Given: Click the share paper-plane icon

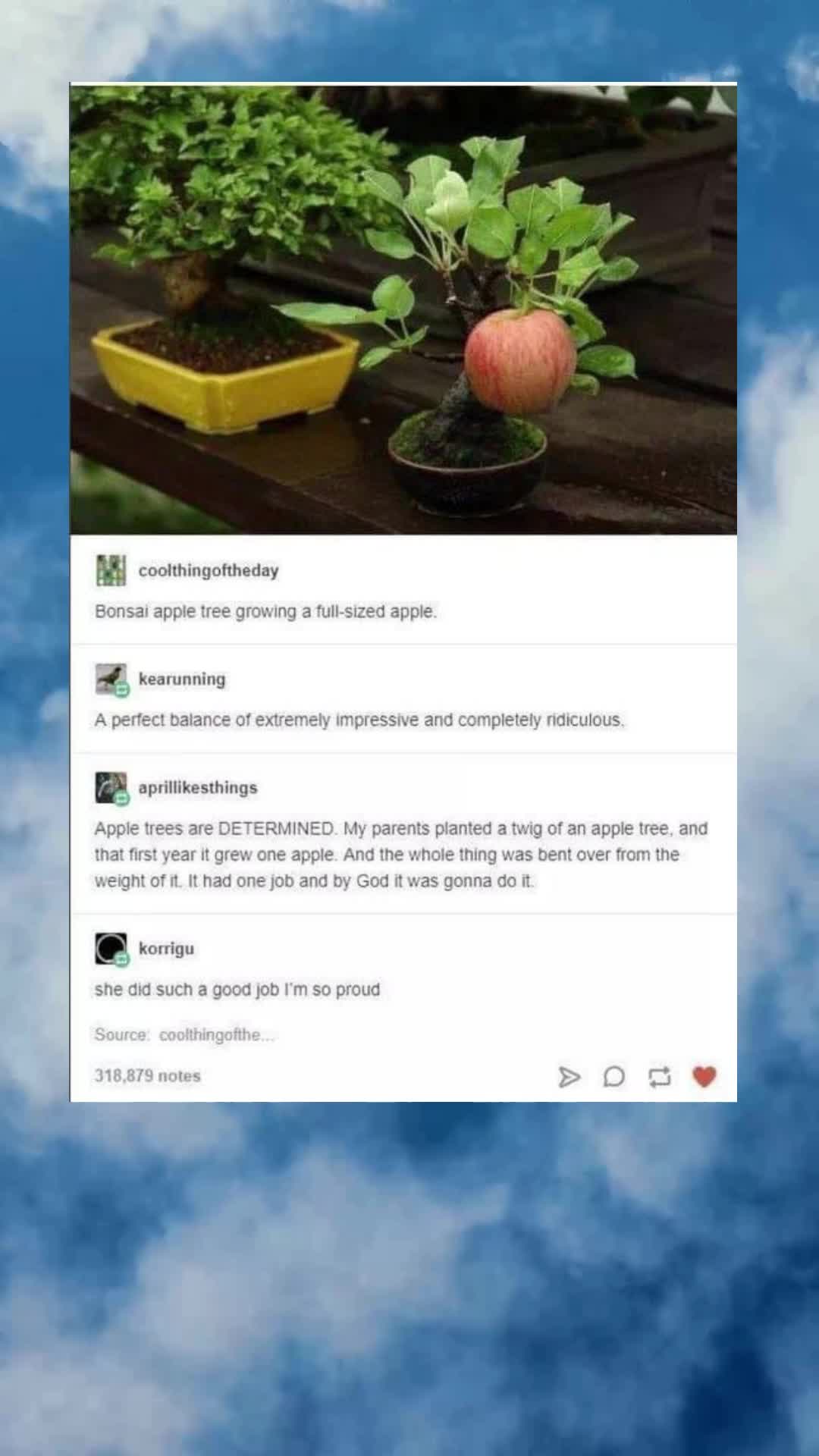Looking at the screenshot, I should [569, 1077].
